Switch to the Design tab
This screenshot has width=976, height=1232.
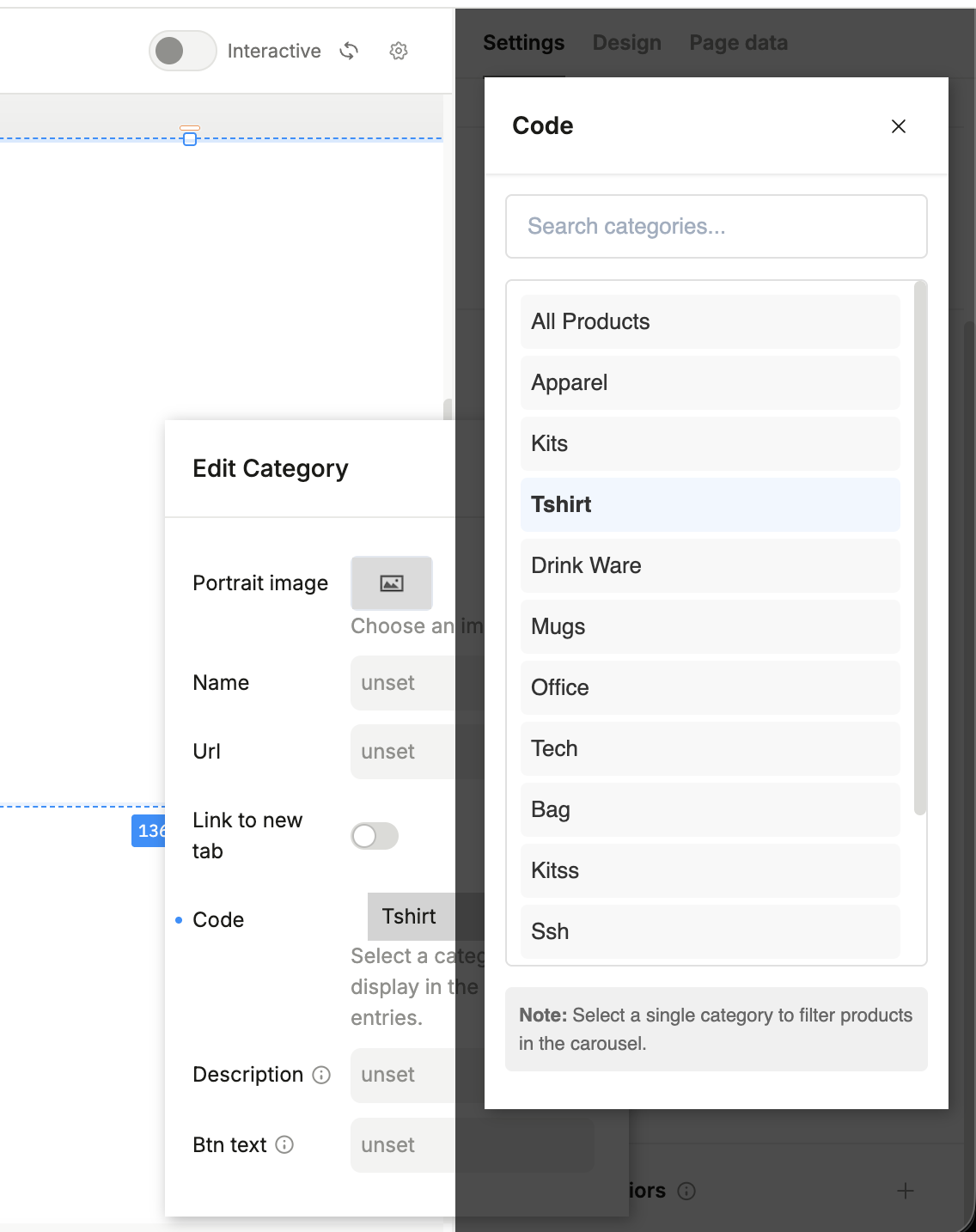[x=627, y=43]
